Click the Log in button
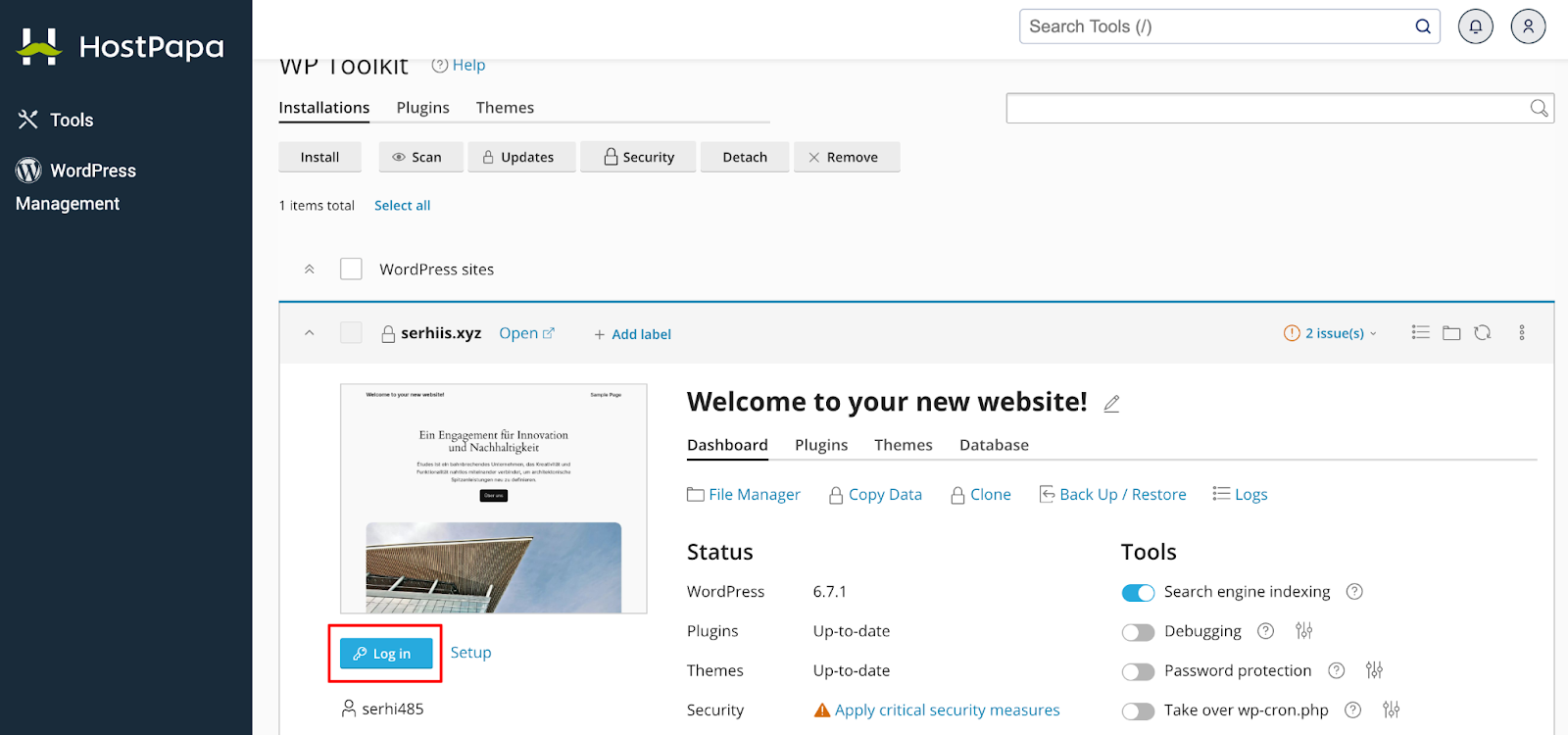 pos(386,654)
